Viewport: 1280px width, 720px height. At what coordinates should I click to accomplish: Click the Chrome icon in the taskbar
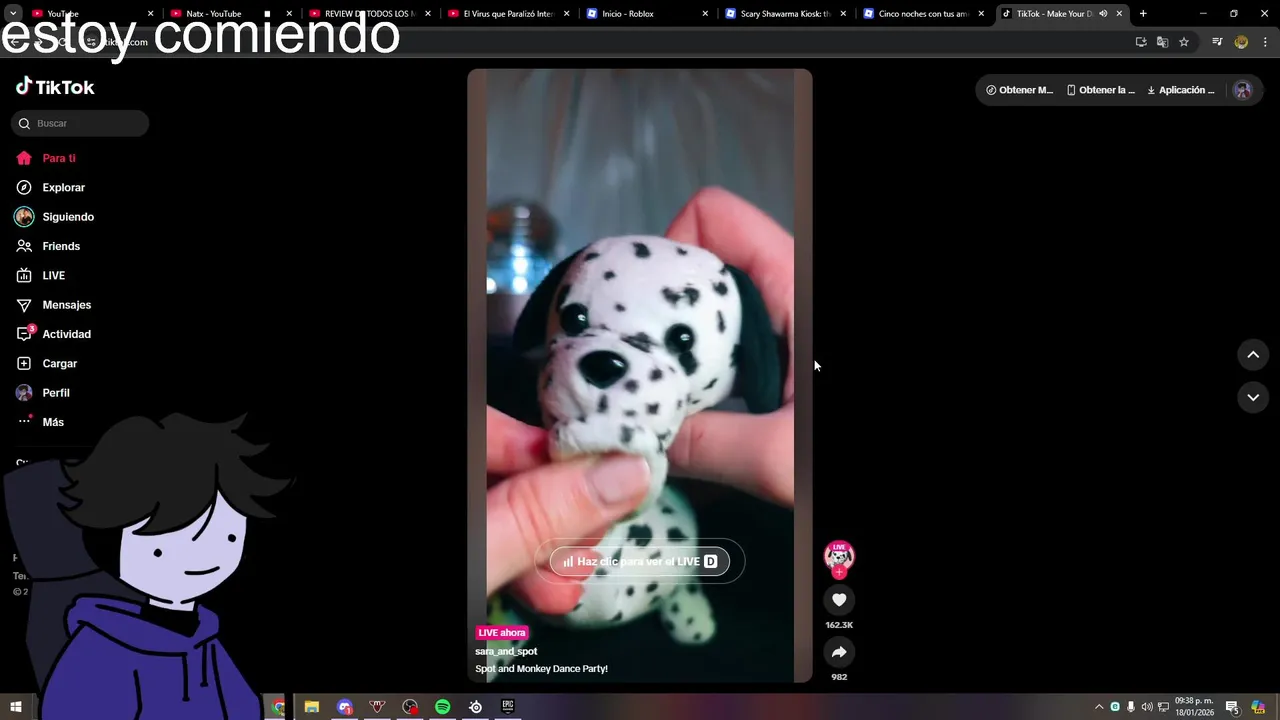[278, 707]
